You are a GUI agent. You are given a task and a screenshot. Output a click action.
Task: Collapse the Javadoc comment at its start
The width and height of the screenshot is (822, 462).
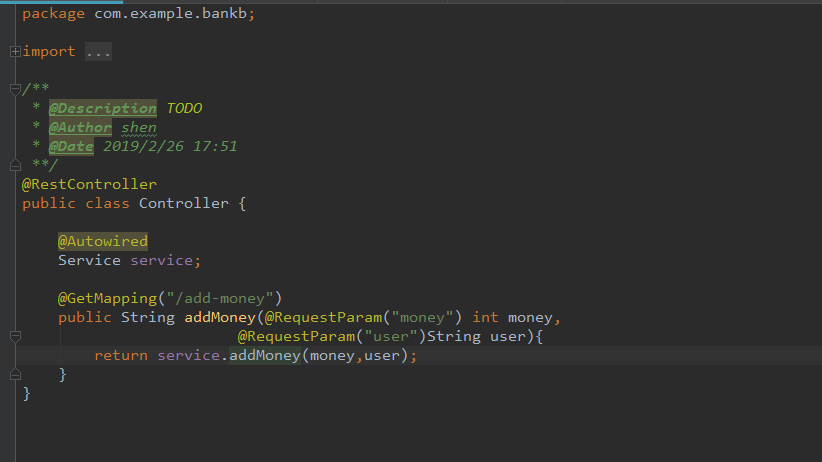(15, 89)
